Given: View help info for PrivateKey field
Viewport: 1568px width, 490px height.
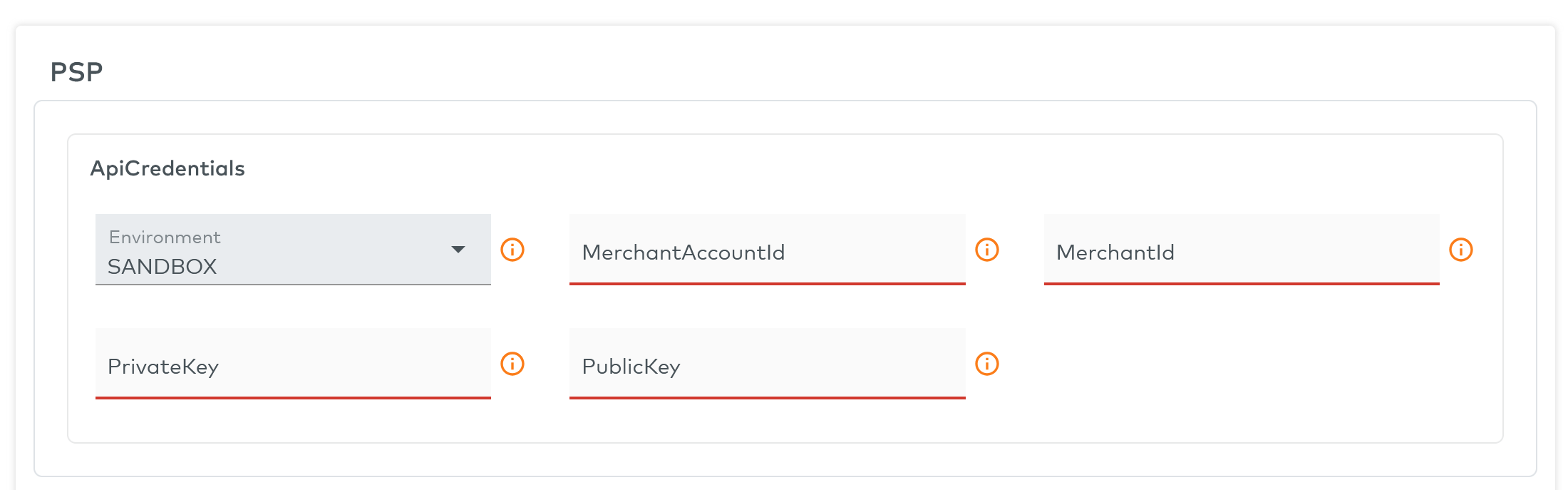Looking at the screenshot, I should pos(512,364).
